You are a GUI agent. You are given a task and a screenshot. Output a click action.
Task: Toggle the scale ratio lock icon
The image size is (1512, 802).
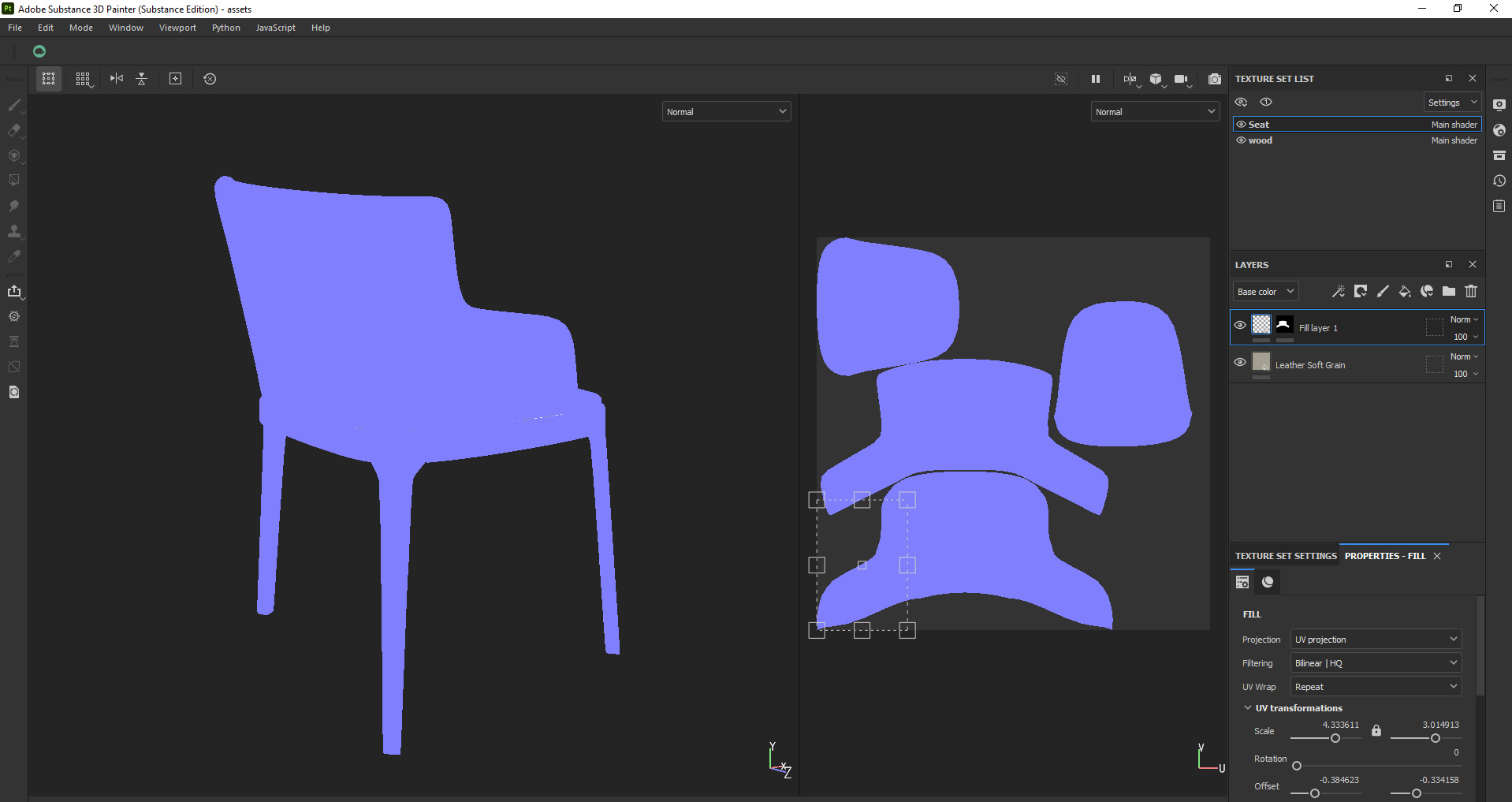coord(1376,731)
